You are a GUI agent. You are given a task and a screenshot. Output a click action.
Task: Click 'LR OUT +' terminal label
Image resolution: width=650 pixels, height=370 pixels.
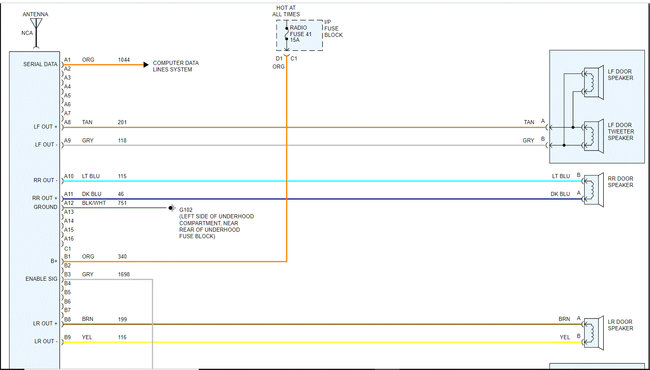coord(46,323)
